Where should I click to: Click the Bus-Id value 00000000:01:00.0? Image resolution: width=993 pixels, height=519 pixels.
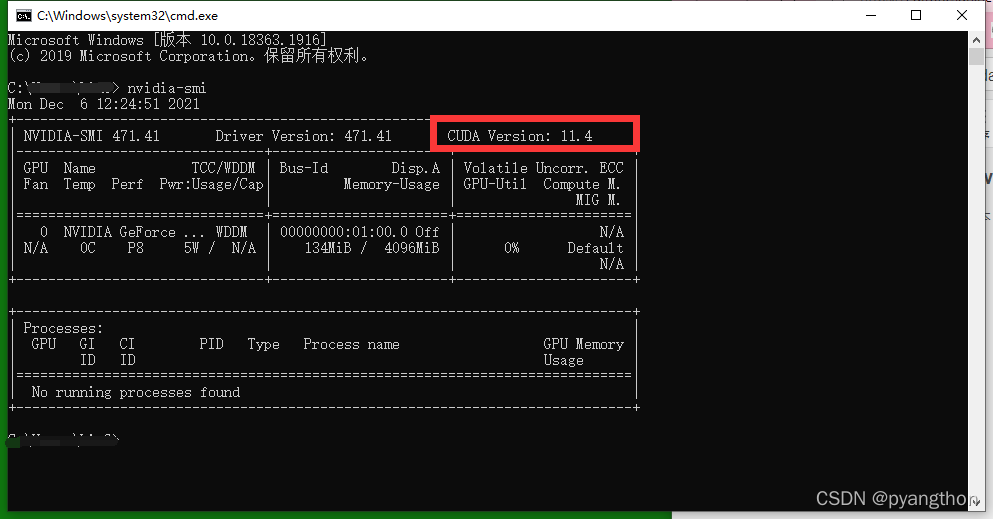click(x=343, y=232)
